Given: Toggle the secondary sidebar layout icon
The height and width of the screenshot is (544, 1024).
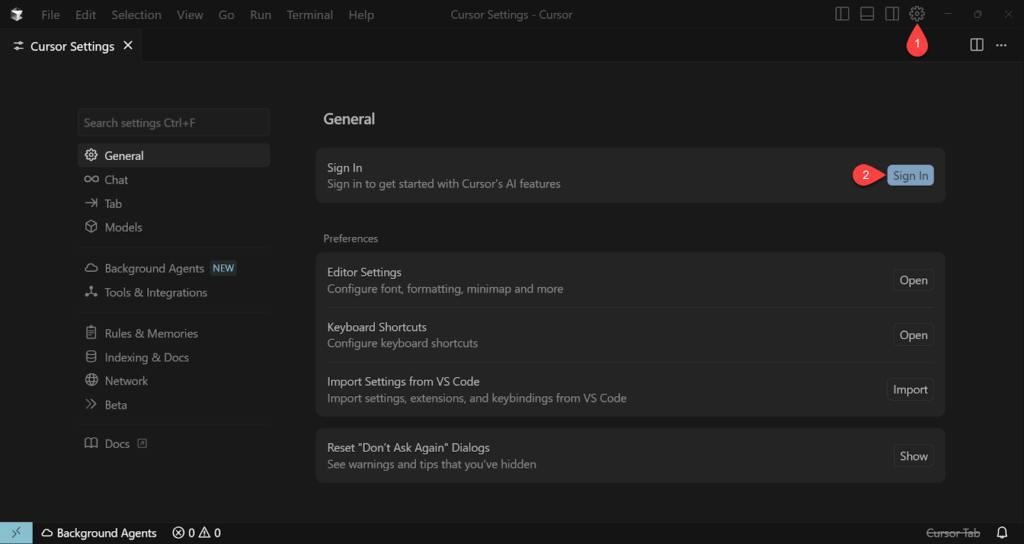Looking at the screenshot, I should [892, 14].
